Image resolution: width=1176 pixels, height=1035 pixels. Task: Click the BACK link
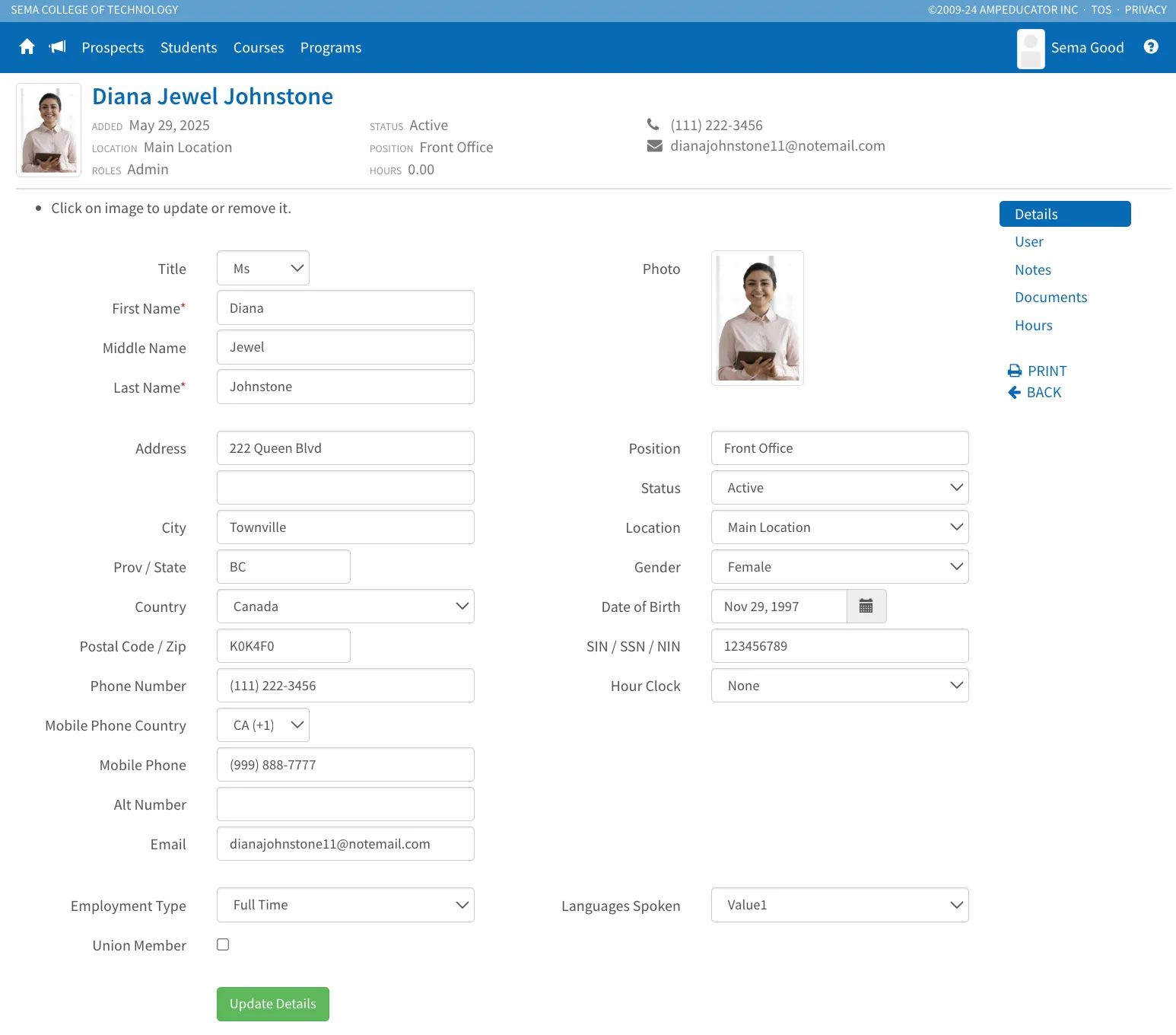pos(1035,393)
